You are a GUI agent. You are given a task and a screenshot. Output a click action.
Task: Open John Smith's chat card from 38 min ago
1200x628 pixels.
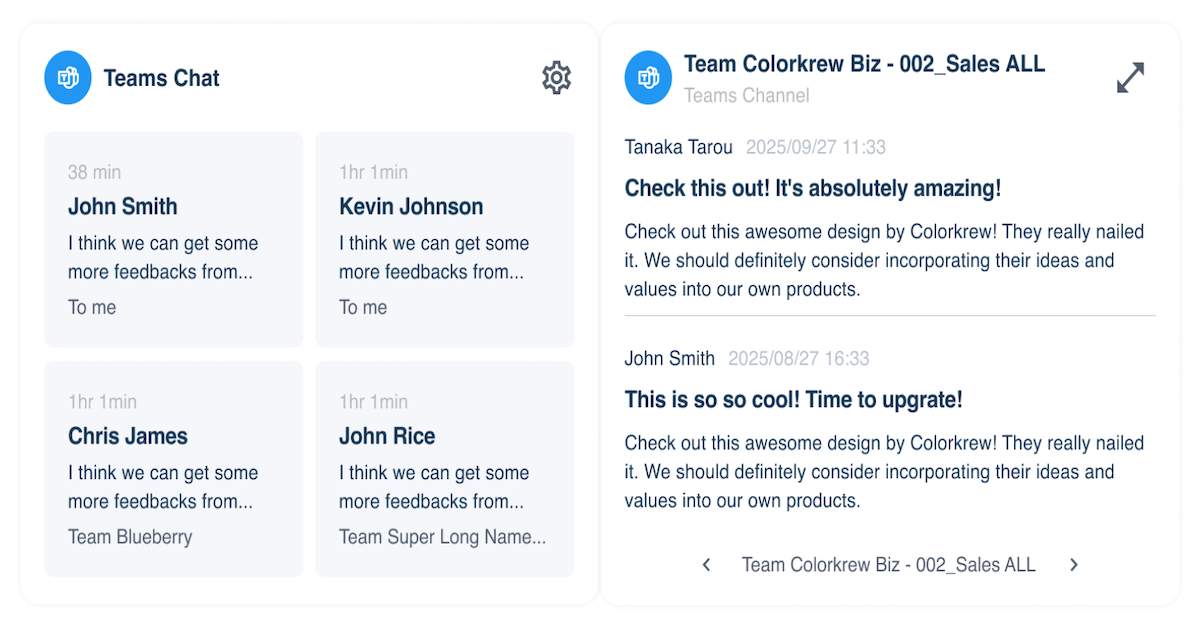pos(174,240)
